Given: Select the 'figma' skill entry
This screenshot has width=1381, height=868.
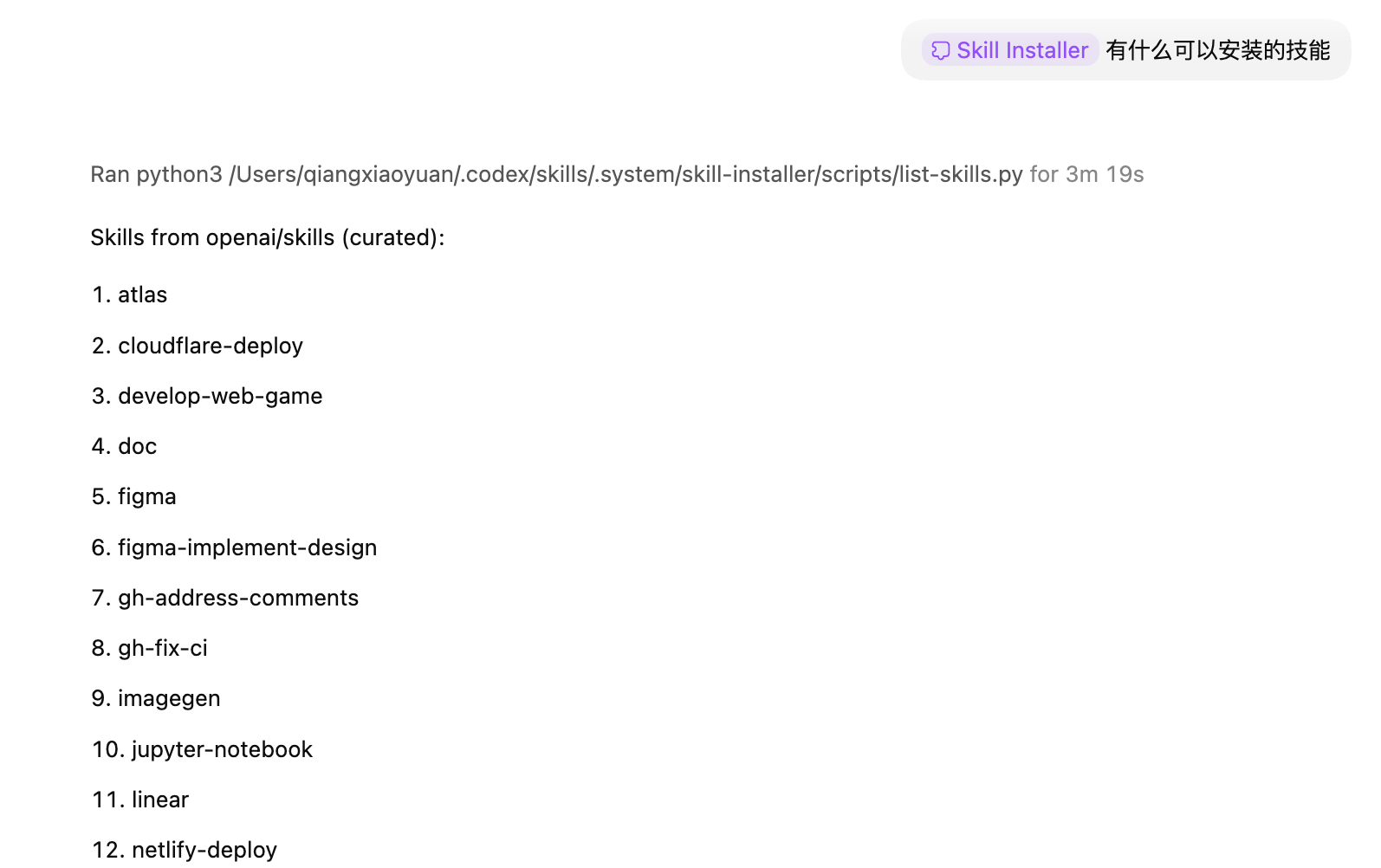Looking at the screenshot, I should click(147, 496).
